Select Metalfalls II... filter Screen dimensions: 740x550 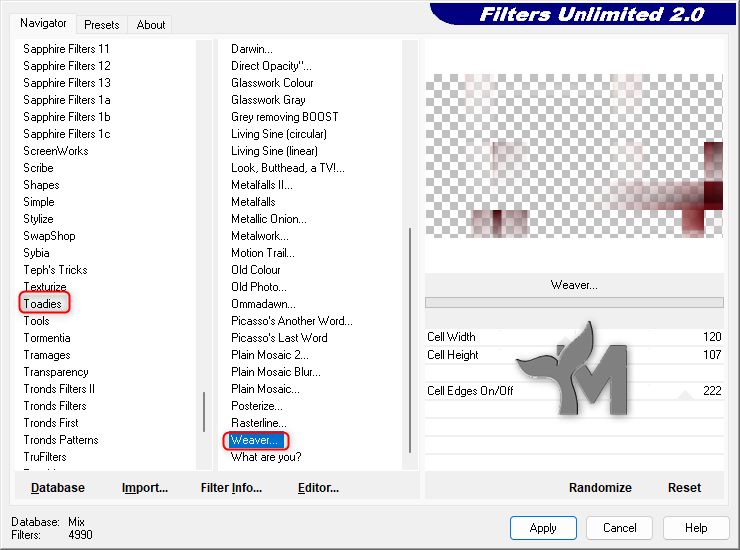261,185
